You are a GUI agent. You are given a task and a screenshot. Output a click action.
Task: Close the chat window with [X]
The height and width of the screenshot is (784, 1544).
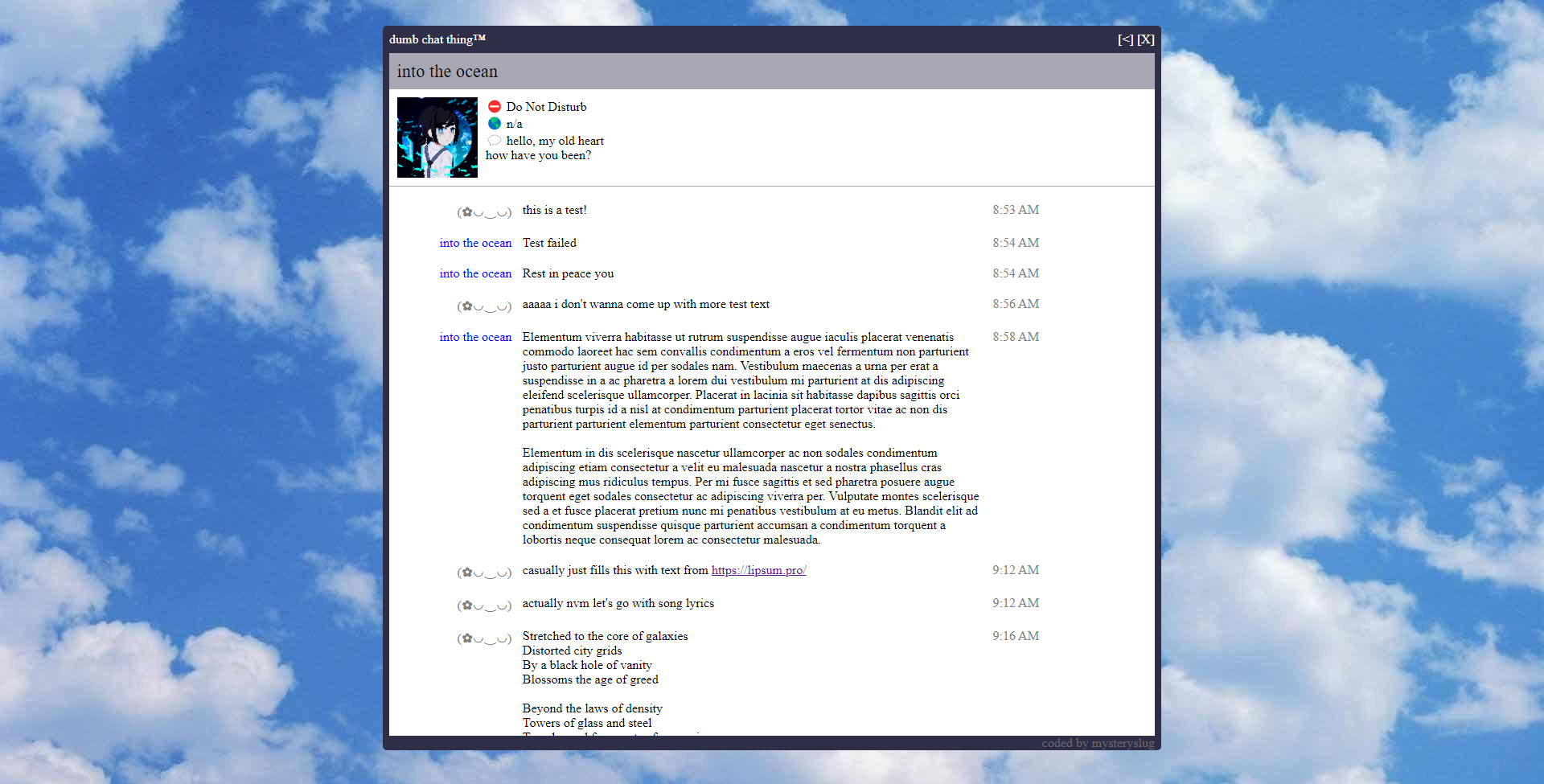(x=1146, y=39)
